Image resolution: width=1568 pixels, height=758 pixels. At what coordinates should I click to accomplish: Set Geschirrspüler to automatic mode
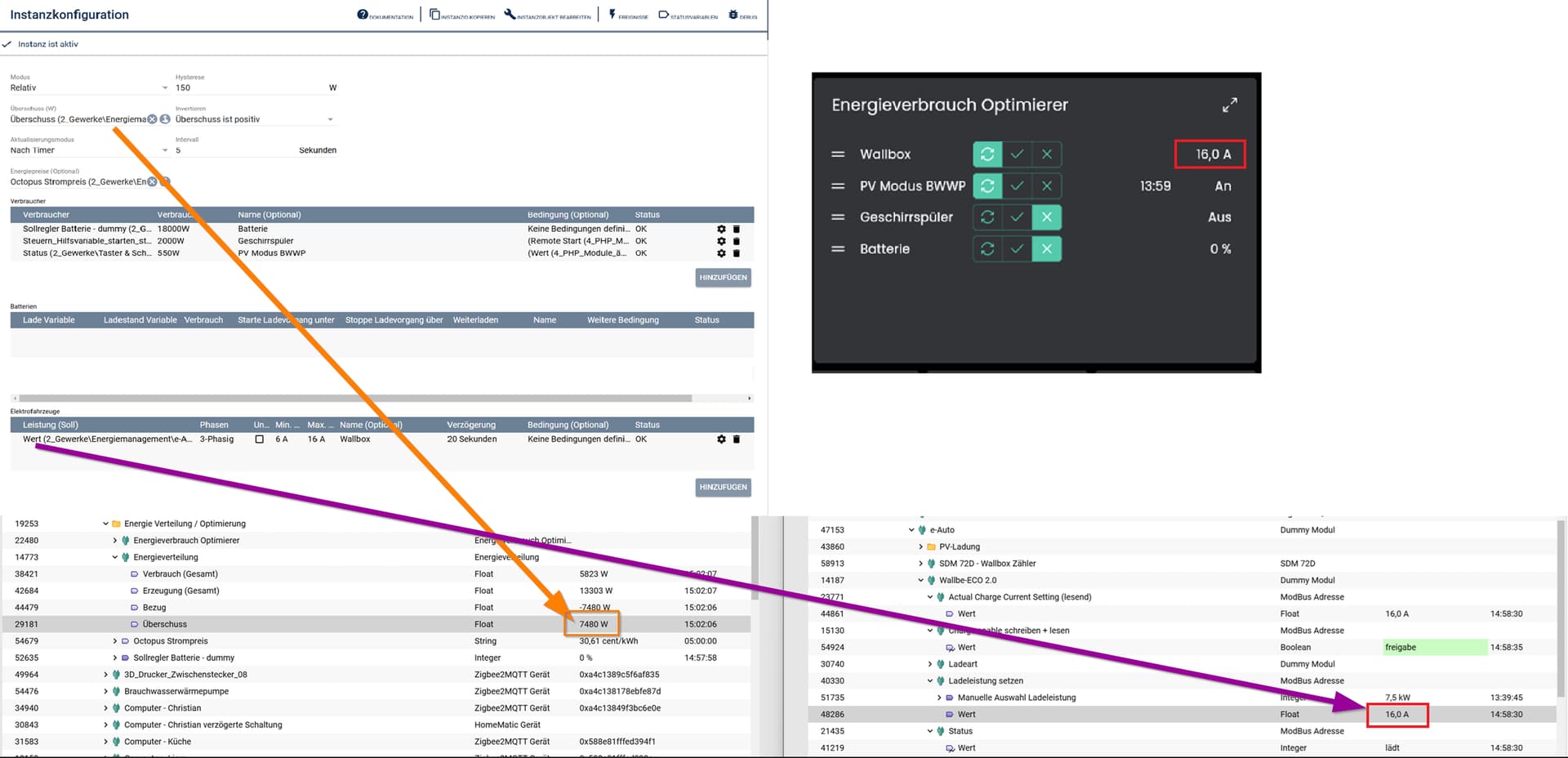[x=987, y=217]
